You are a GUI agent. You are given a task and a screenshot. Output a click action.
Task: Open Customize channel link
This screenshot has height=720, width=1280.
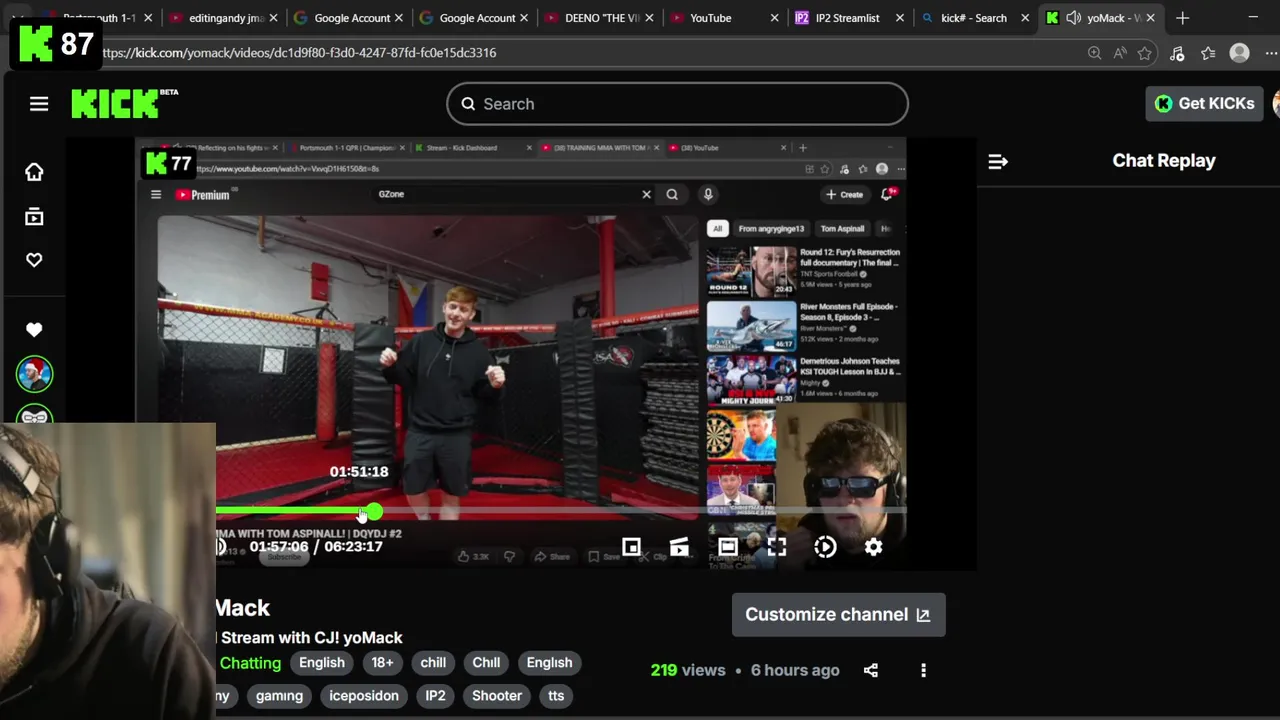pyautogui.click(x=838, y=615)
